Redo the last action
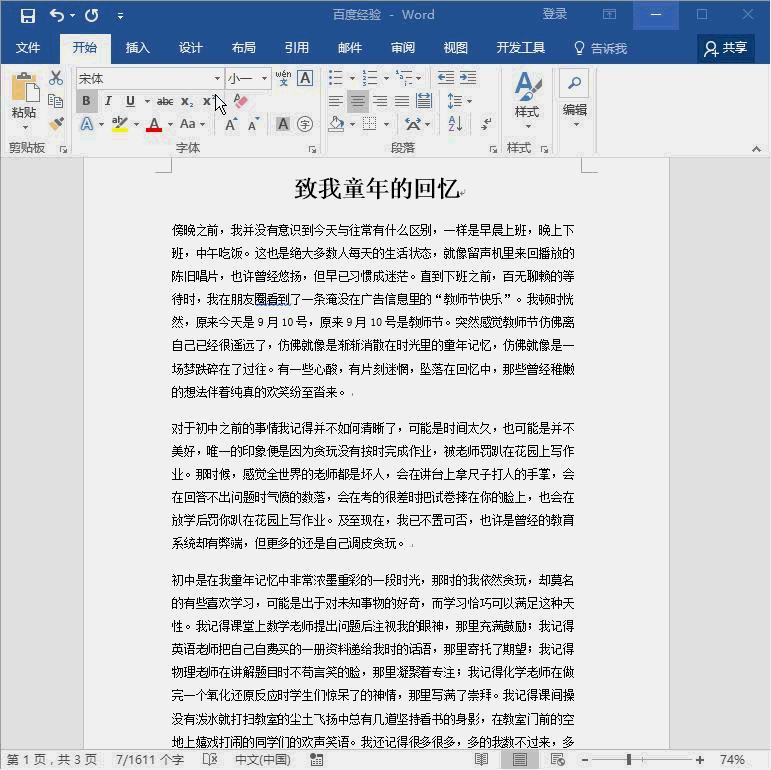The height and width of the screenshot is (770, 771). (x=91, y=15)
